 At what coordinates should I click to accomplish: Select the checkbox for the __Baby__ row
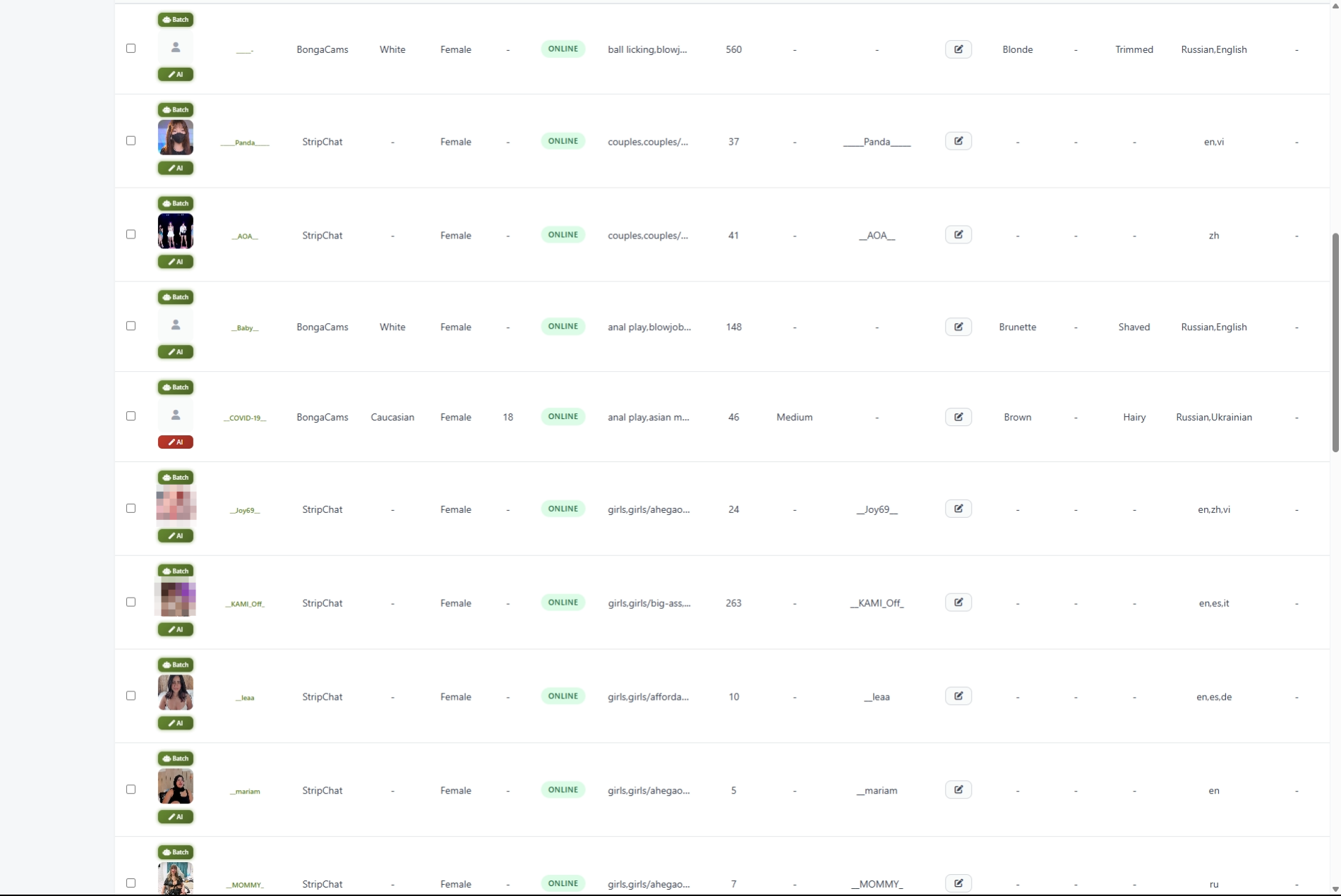point(131,326)
